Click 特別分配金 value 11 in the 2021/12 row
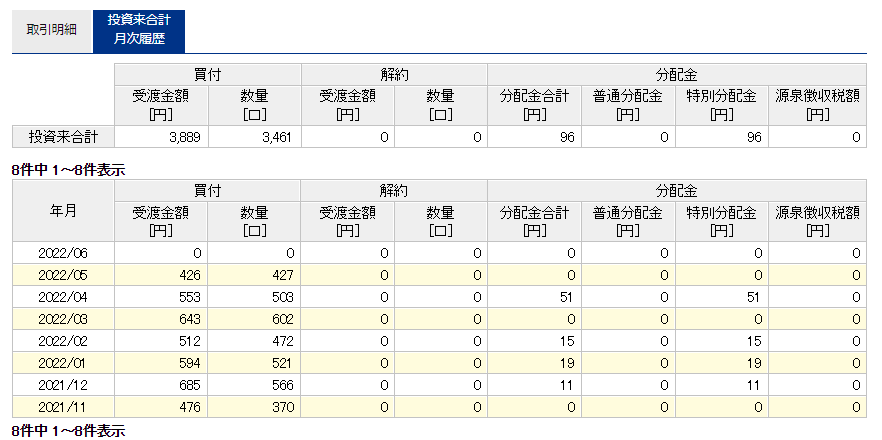This screenshot has height=440, width=882. (x=754, y=385)
